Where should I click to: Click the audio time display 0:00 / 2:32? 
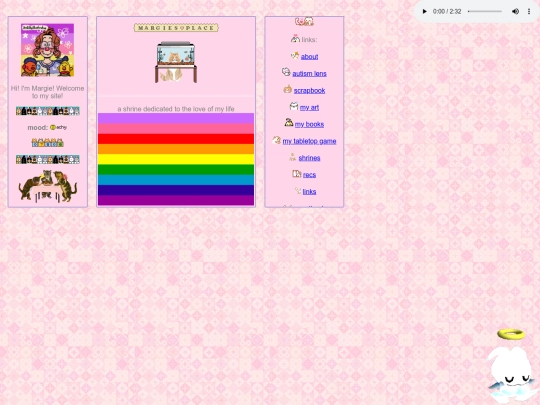(447, 11)
